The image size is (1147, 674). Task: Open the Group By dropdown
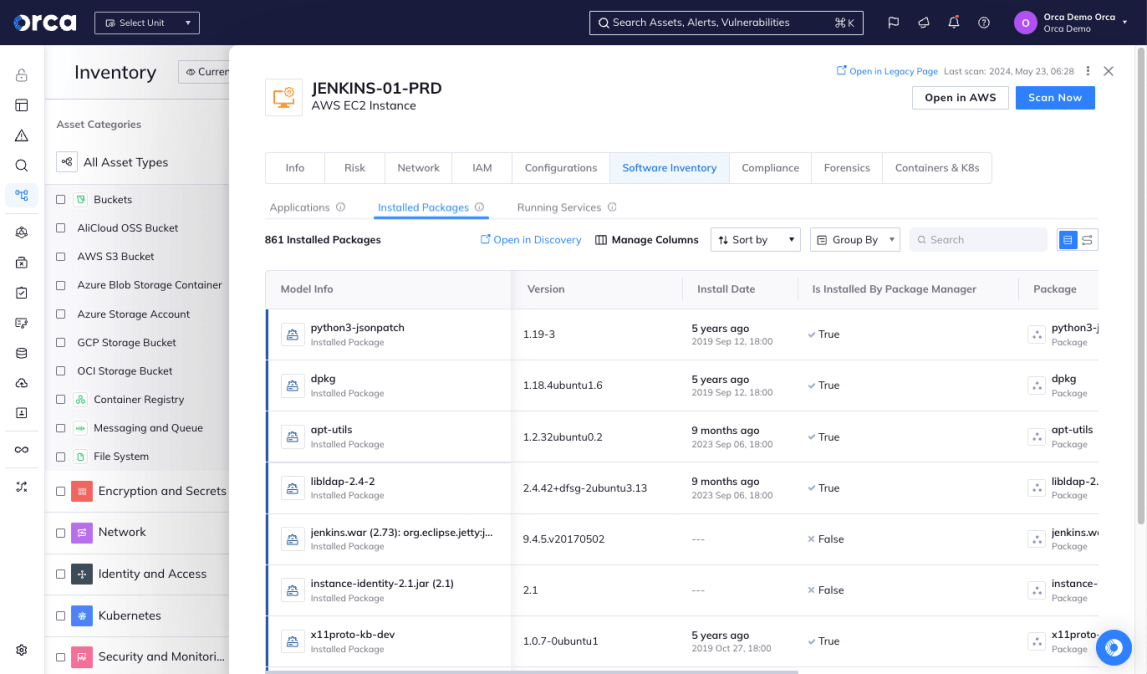(x=854, y=239)
